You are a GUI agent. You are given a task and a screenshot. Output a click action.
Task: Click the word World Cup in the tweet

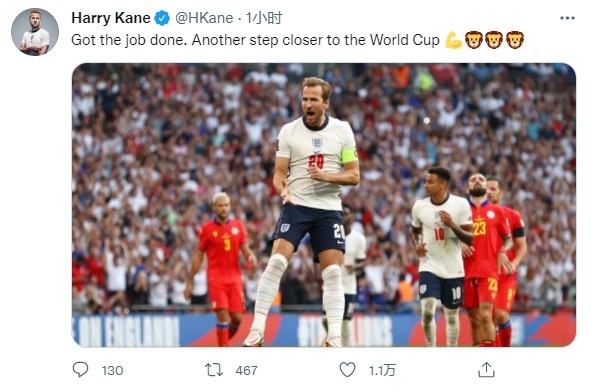405,40
